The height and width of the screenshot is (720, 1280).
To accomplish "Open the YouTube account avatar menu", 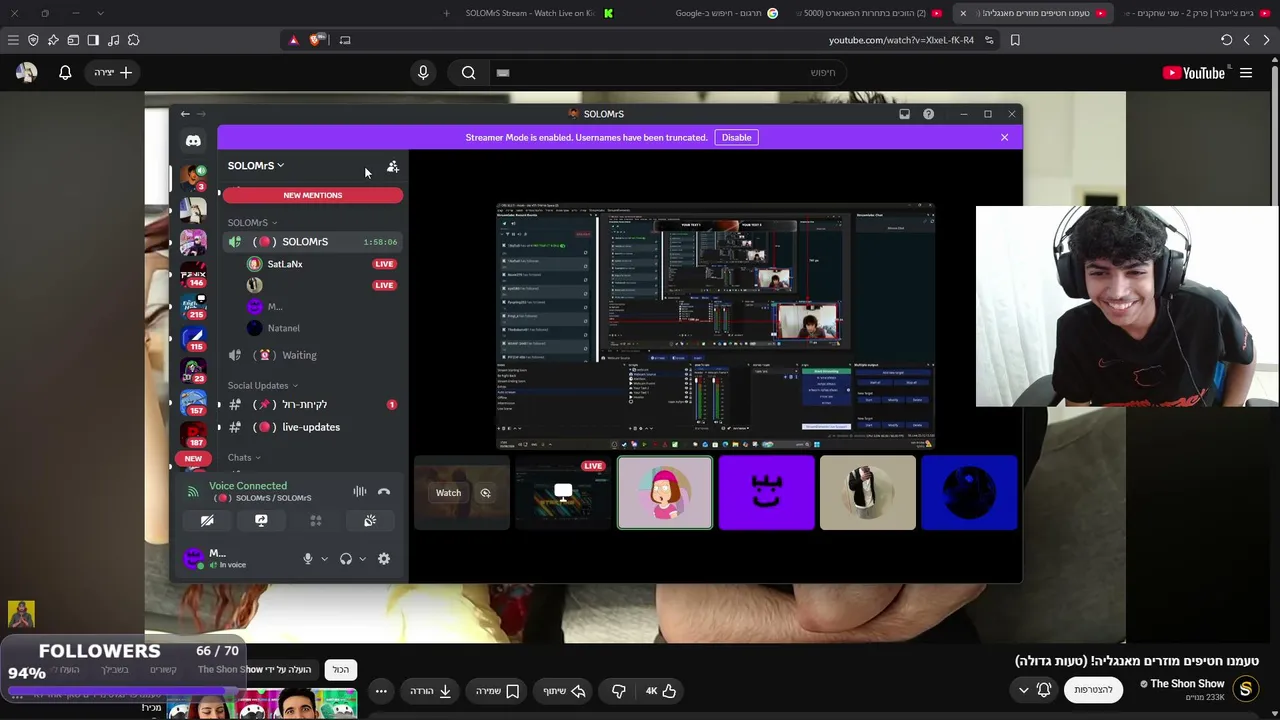I will (26, 72).
